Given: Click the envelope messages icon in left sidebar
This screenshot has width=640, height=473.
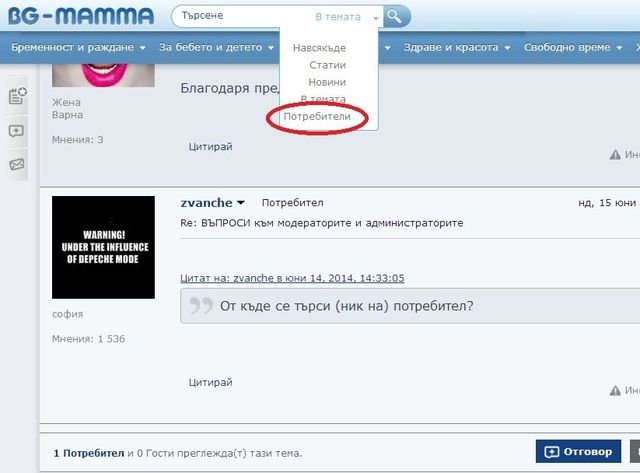Looking at the screenshot, I should pos(17,164).
